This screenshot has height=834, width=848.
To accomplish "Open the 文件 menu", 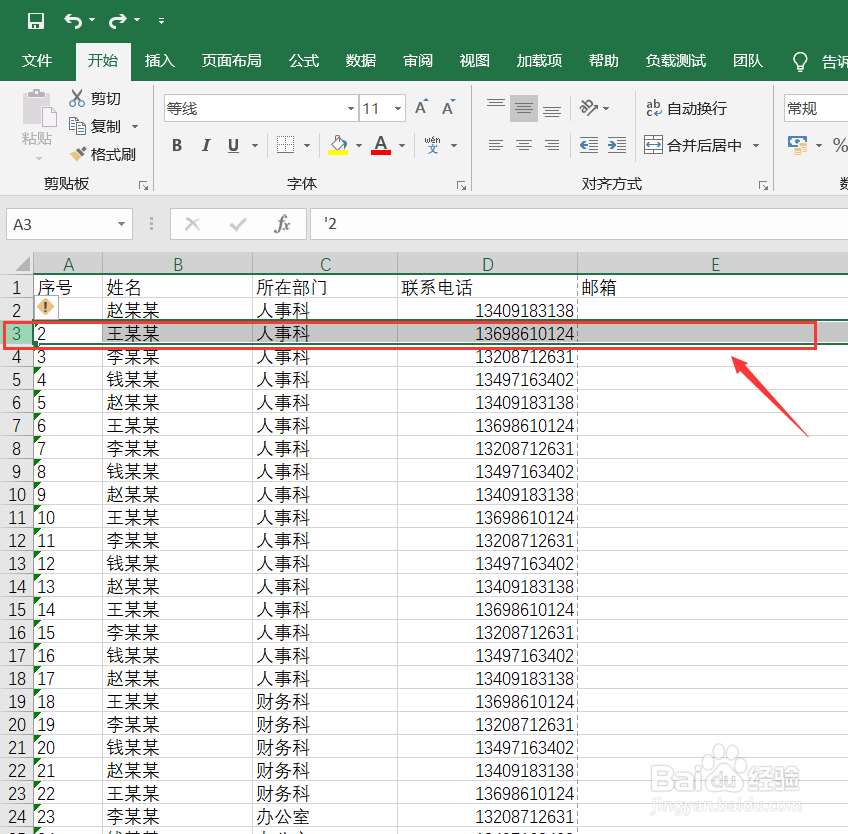I will tap(37, 61).
